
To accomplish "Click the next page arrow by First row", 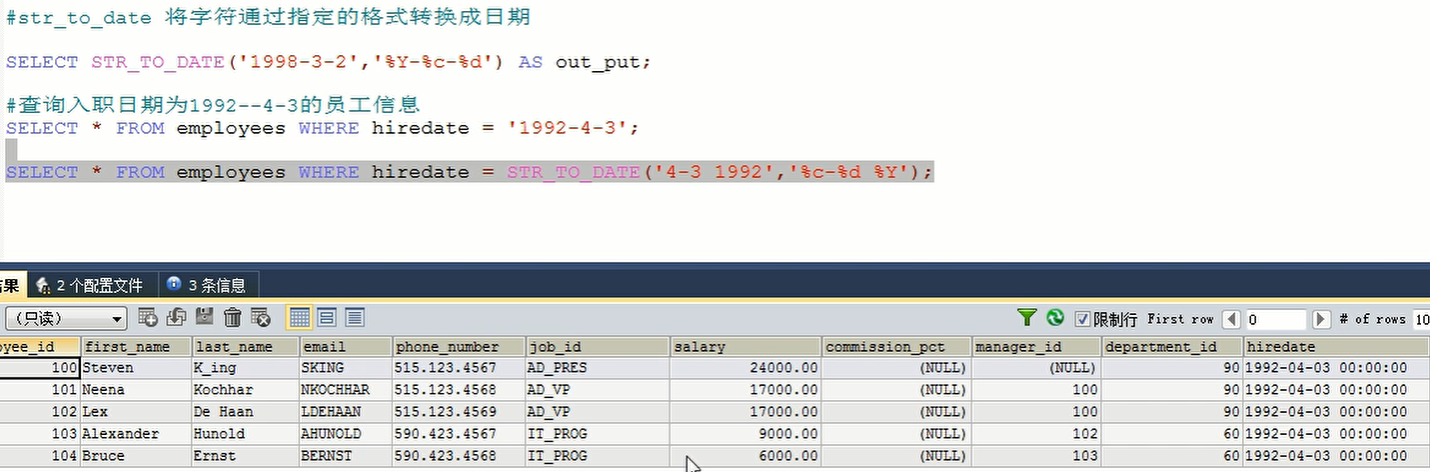I will coord(1321,319).
